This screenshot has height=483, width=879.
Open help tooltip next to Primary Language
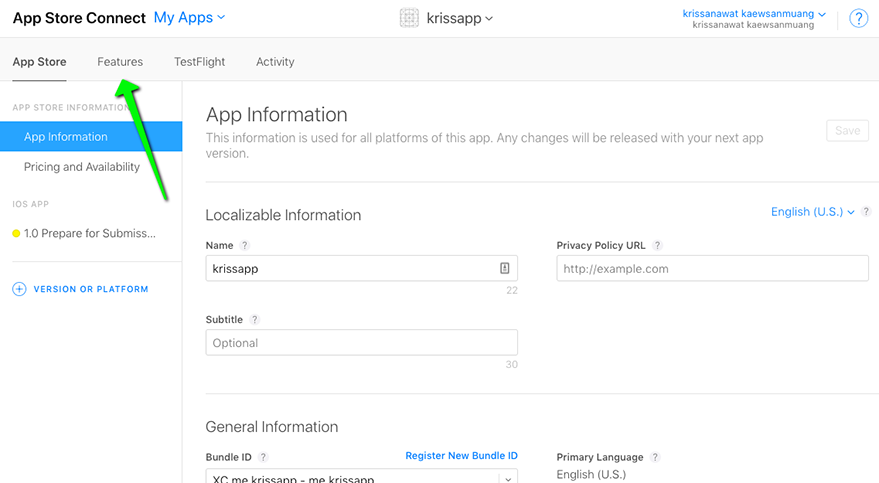tap(655, 457)
